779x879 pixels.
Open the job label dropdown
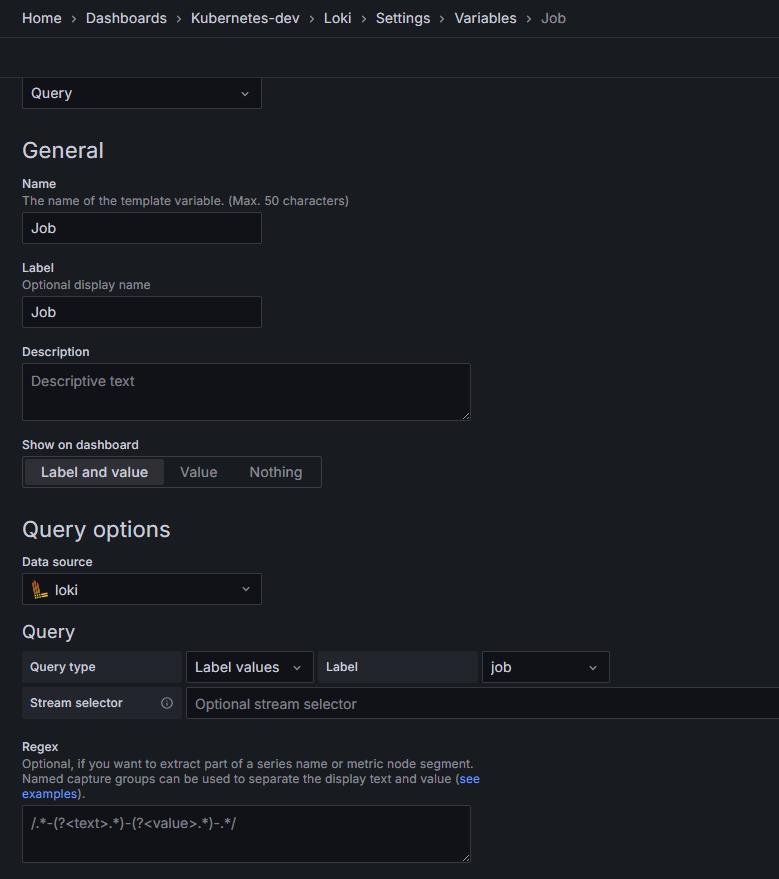(545, 667)
